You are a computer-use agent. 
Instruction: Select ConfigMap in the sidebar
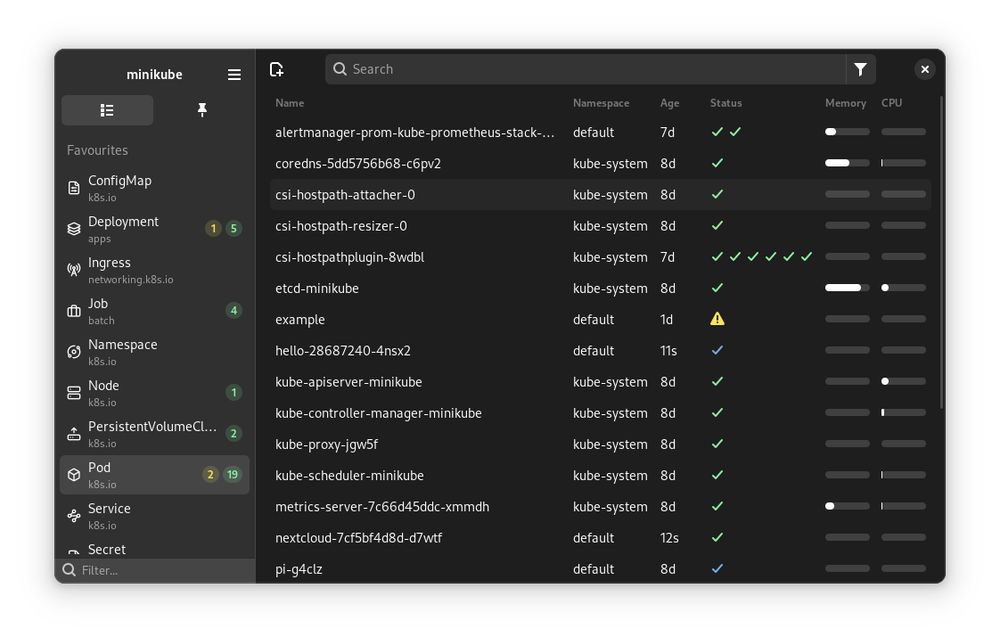click(154, 188)
